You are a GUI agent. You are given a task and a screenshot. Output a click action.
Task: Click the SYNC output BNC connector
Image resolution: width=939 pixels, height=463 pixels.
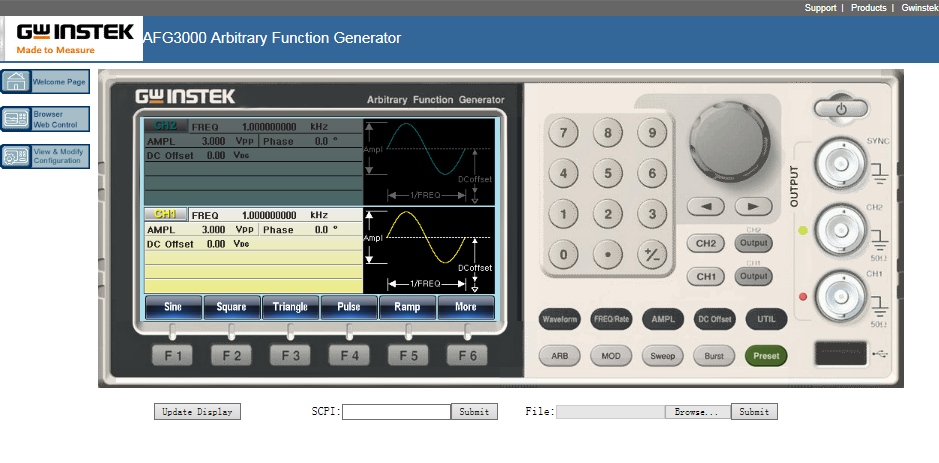(x=839, y=164)
